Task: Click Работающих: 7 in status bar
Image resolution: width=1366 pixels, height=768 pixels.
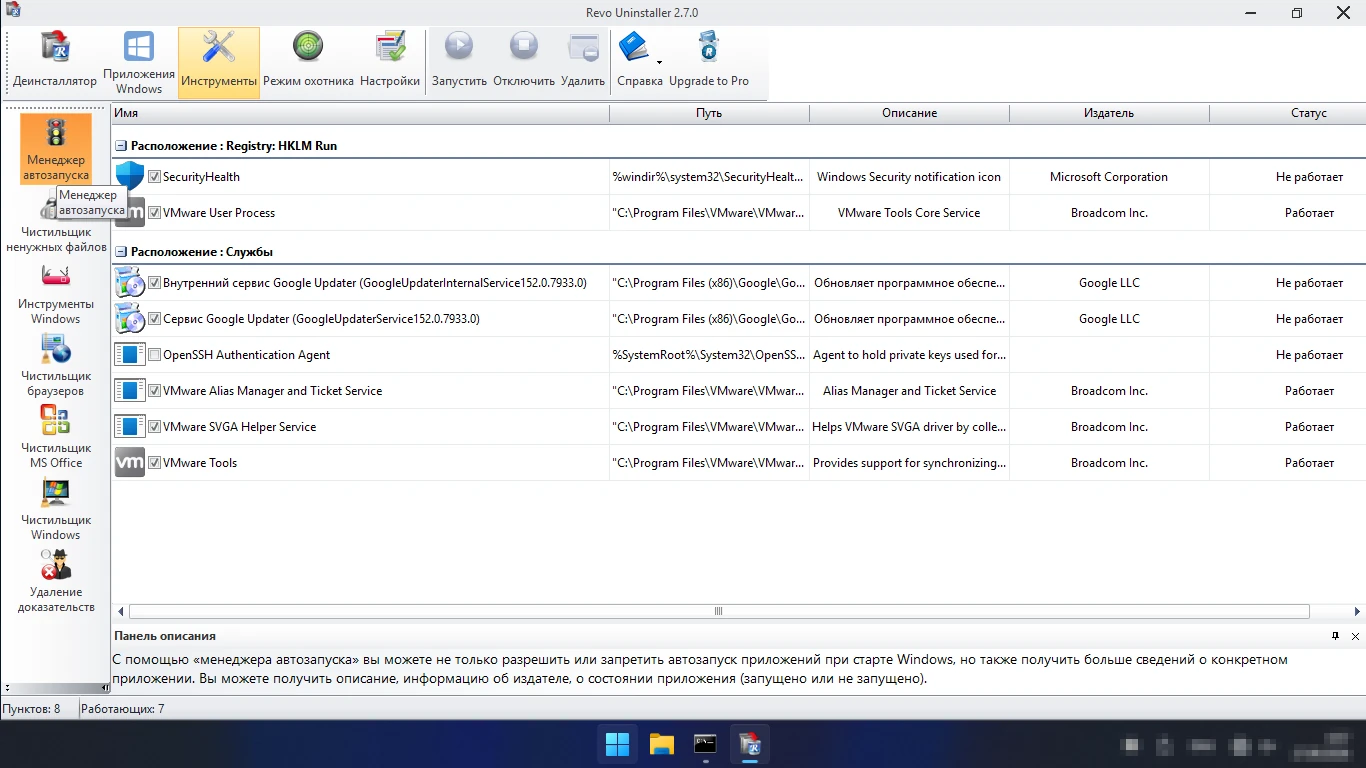Action: point(123,709)
